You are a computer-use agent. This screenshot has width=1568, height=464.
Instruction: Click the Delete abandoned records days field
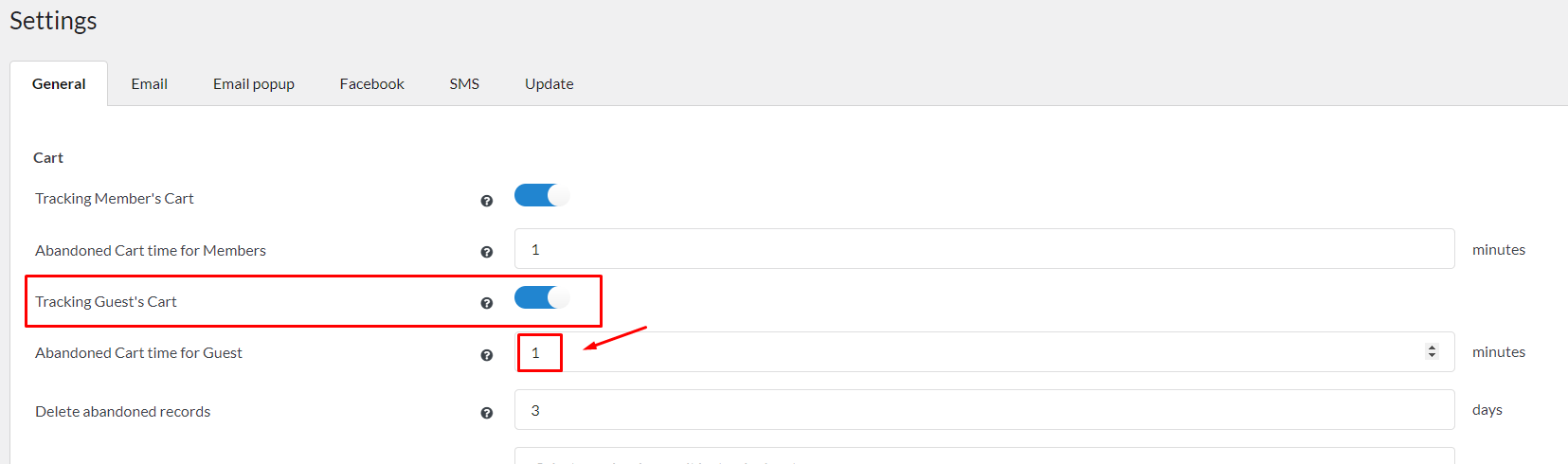pyautogui.click(x=984, y=410)
